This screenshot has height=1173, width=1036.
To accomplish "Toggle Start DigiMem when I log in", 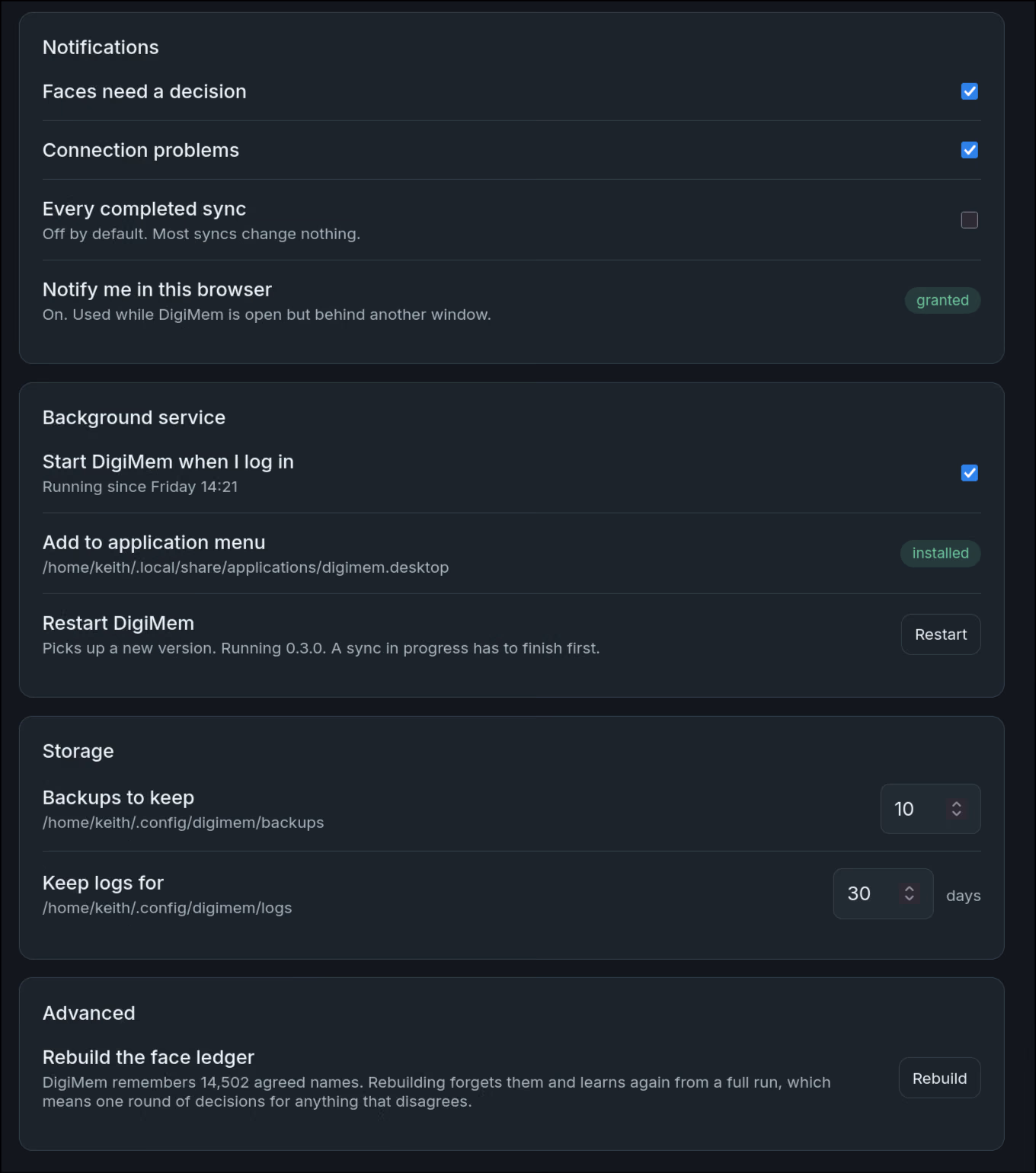I will pos(969,473).
